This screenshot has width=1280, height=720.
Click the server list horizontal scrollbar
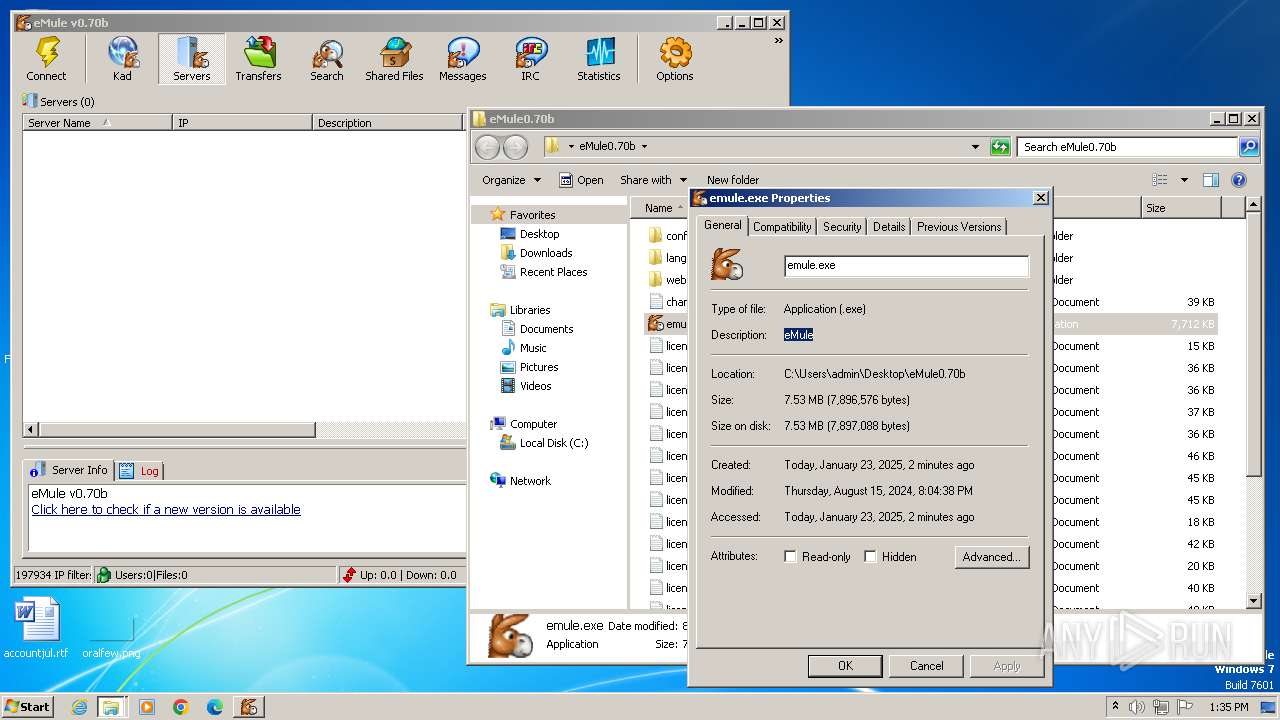(177, 430)
